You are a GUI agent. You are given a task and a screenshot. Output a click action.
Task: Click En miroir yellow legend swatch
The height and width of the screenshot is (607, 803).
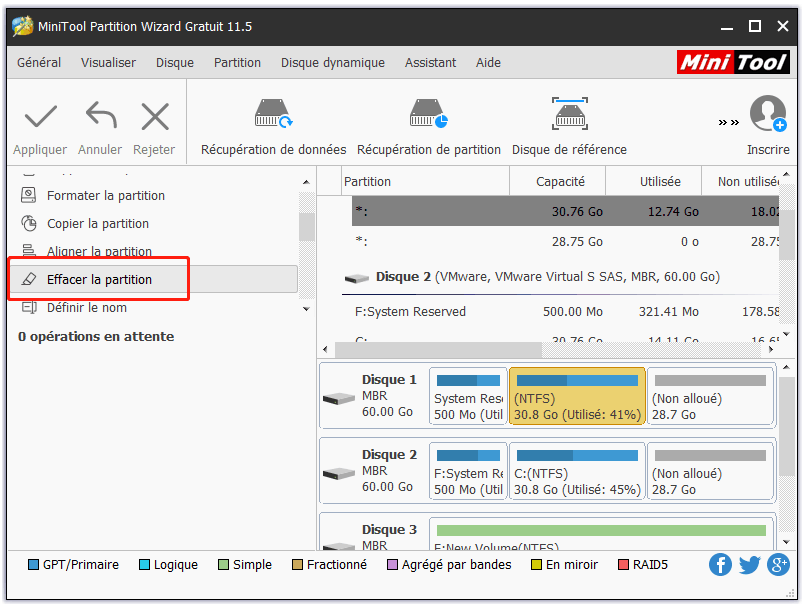click(x=536, y=564)
